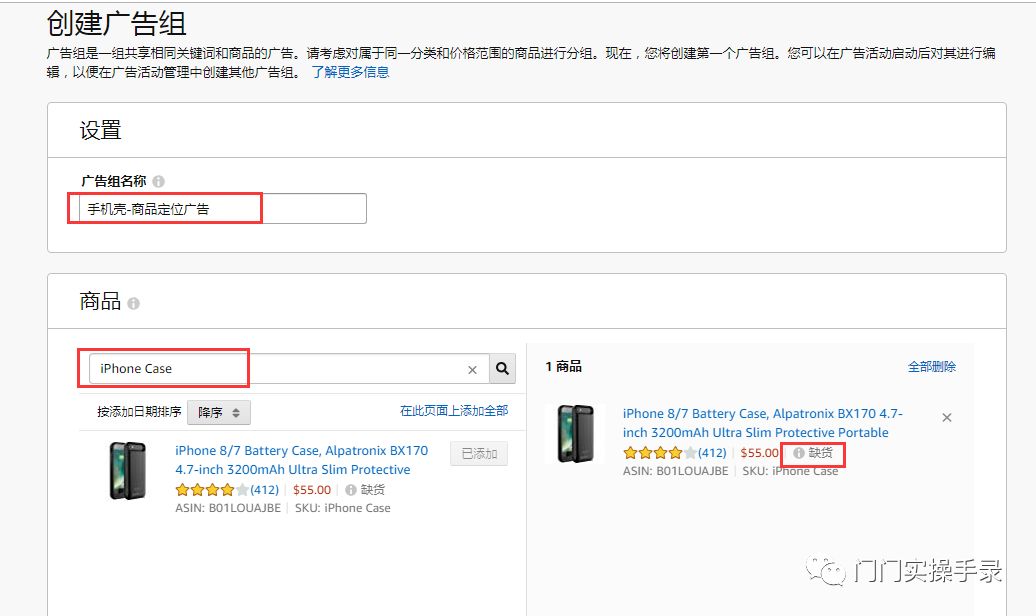Viewport: 1036px width, 616px height.
Task: Remove added product with the X icon
Action: click(947, 417)
